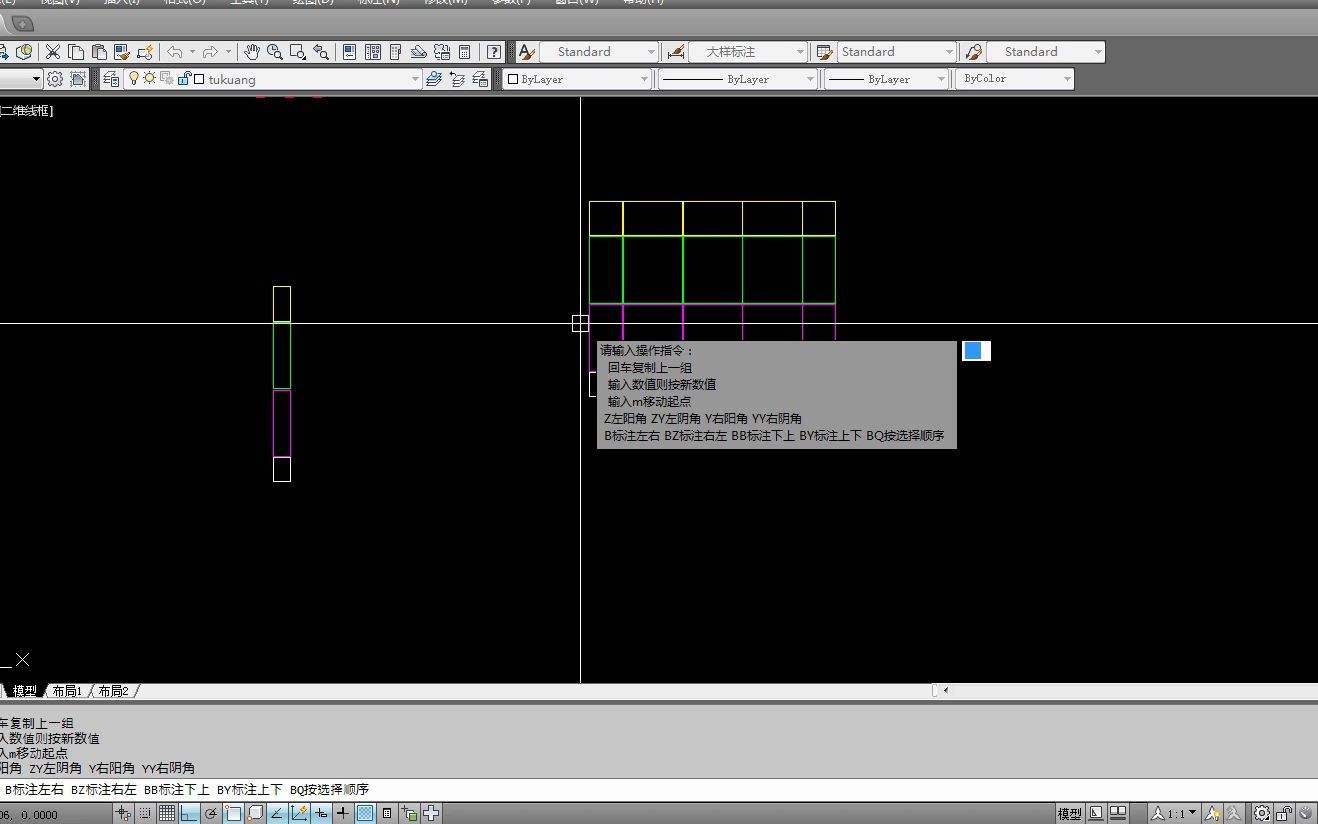Image resolution: width=1318 pixels, height=824 pixels.
Task: Open the Layer Properties Manager icon
Action: [111, 79]
